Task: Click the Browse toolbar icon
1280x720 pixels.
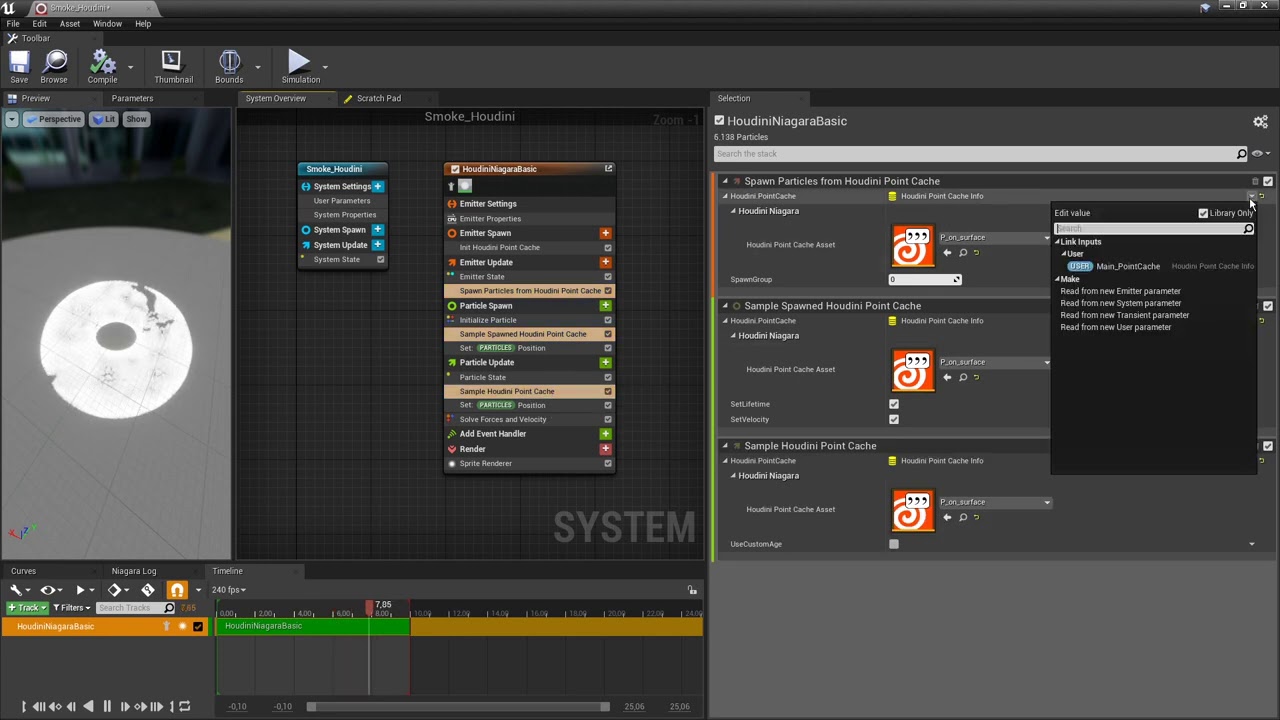Action: click(x=54, y=67)
